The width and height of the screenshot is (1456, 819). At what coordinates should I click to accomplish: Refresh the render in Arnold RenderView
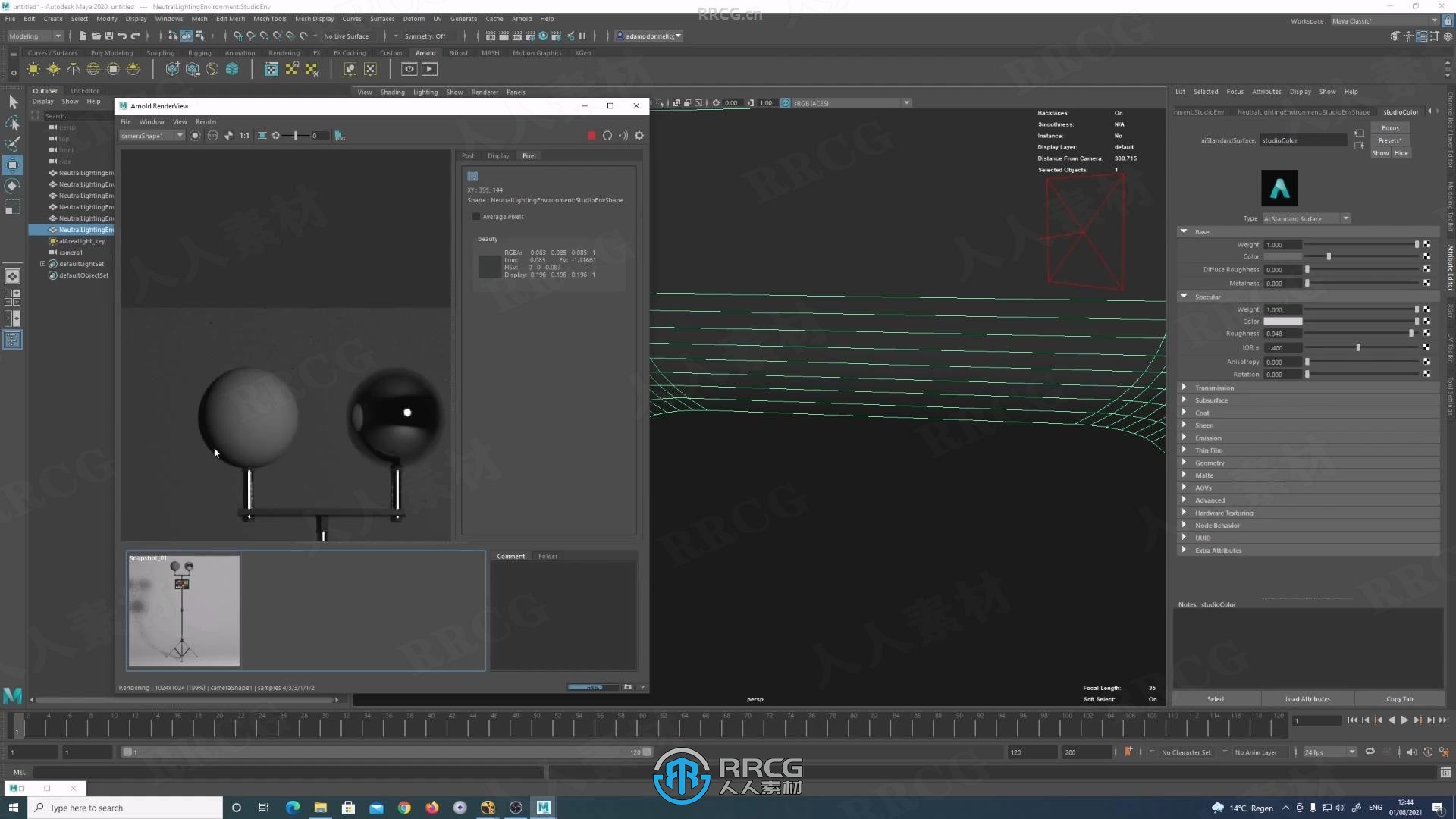click(607, 136)
